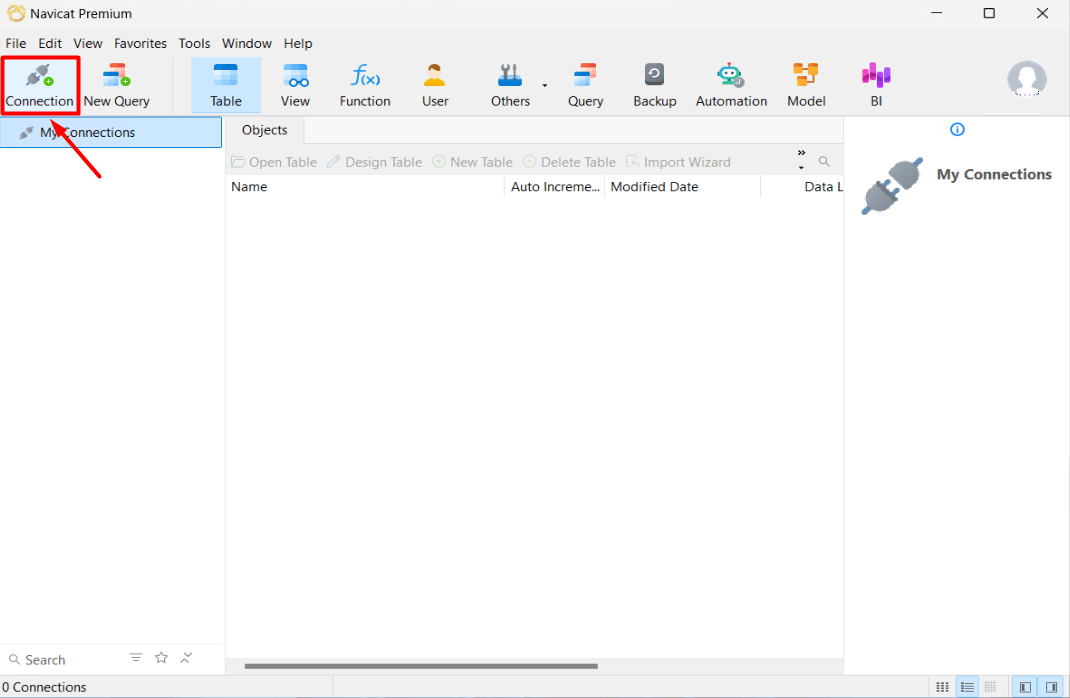Image resolution: width=1070 pixels, height=698 pixels.
Task: Launch the Import Wizard
Action: pos(678,162)
